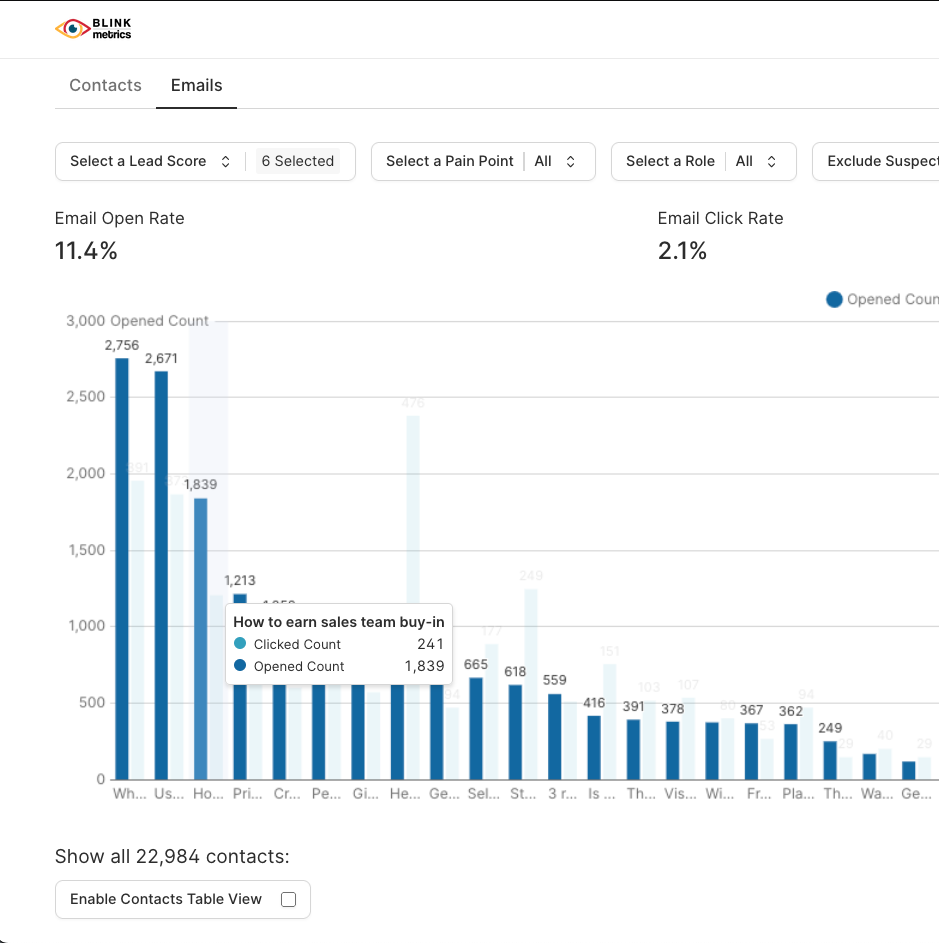Click the Blink Metrics eye logo
This screenshot has width=939, height=943.
(72, 29)
